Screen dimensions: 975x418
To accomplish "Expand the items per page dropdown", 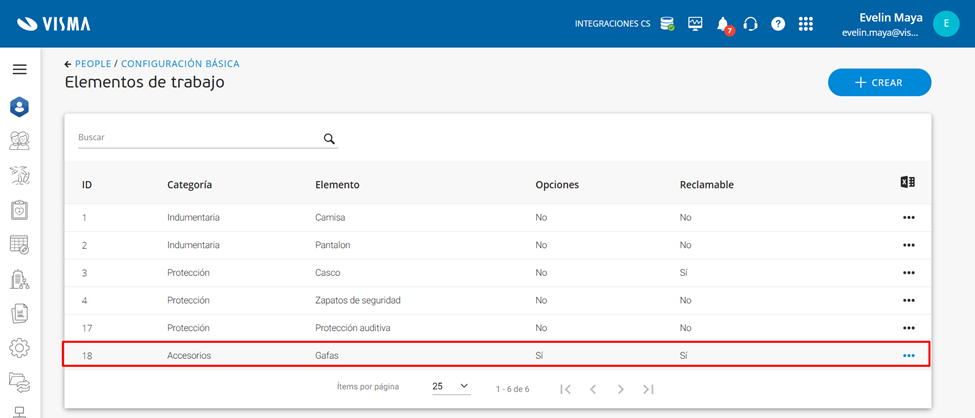I will pyautogui.click(x=451, y=387).
